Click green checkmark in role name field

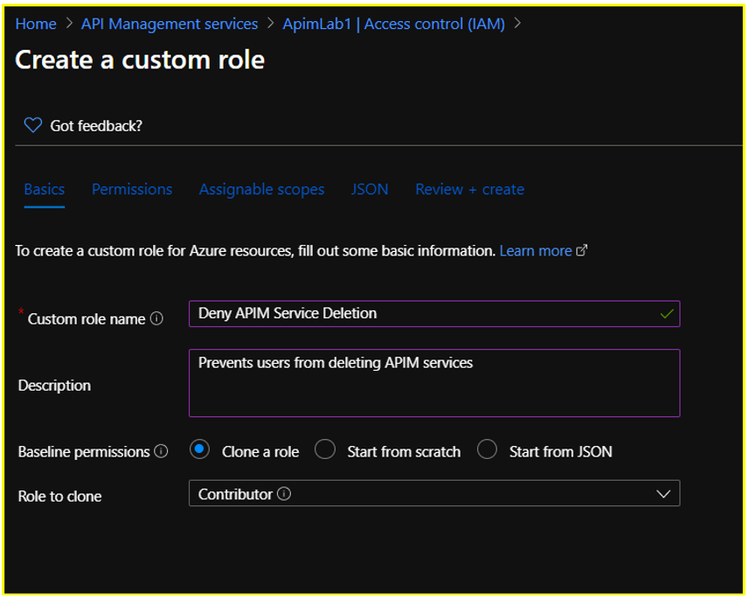[x=667, y=314]
